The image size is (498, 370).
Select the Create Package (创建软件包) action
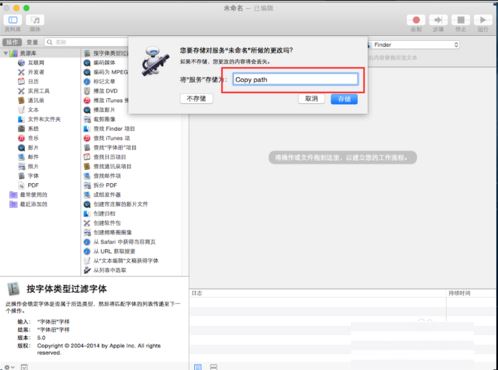pos(107,223)
